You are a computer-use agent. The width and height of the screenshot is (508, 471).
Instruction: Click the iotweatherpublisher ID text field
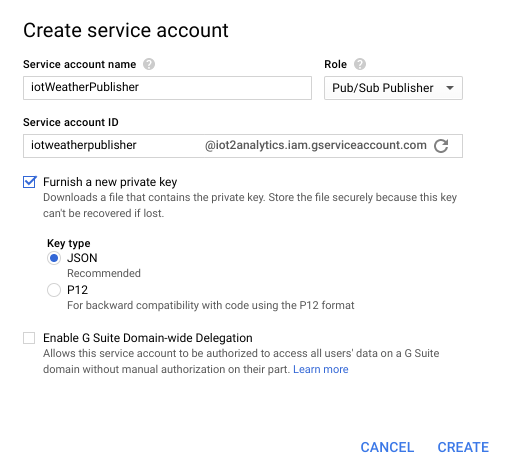pyautogui.click(x=113, y=146)
